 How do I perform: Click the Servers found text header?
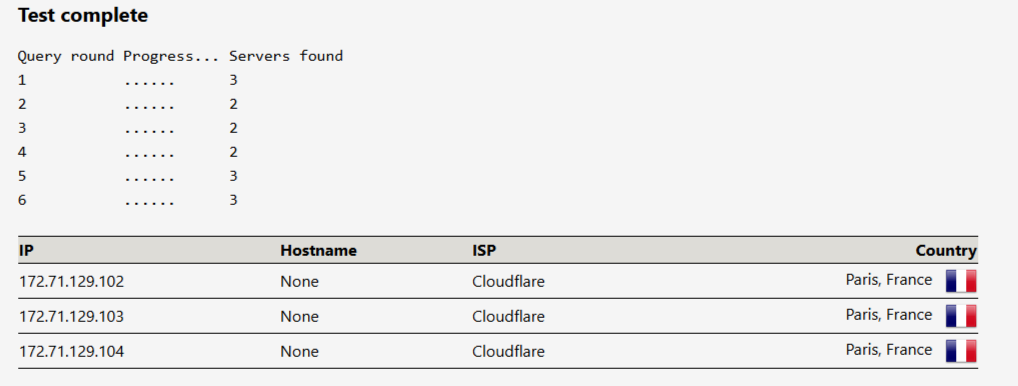(x=286, y=56)
